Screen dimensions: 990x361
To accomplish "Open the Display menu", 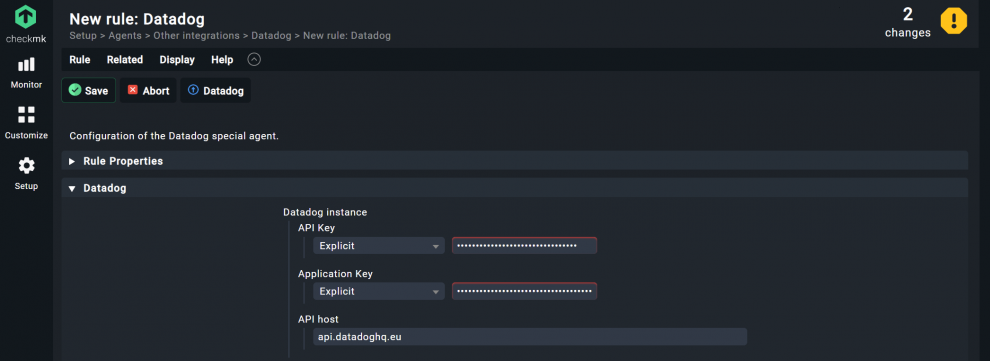I will point(177,60).
